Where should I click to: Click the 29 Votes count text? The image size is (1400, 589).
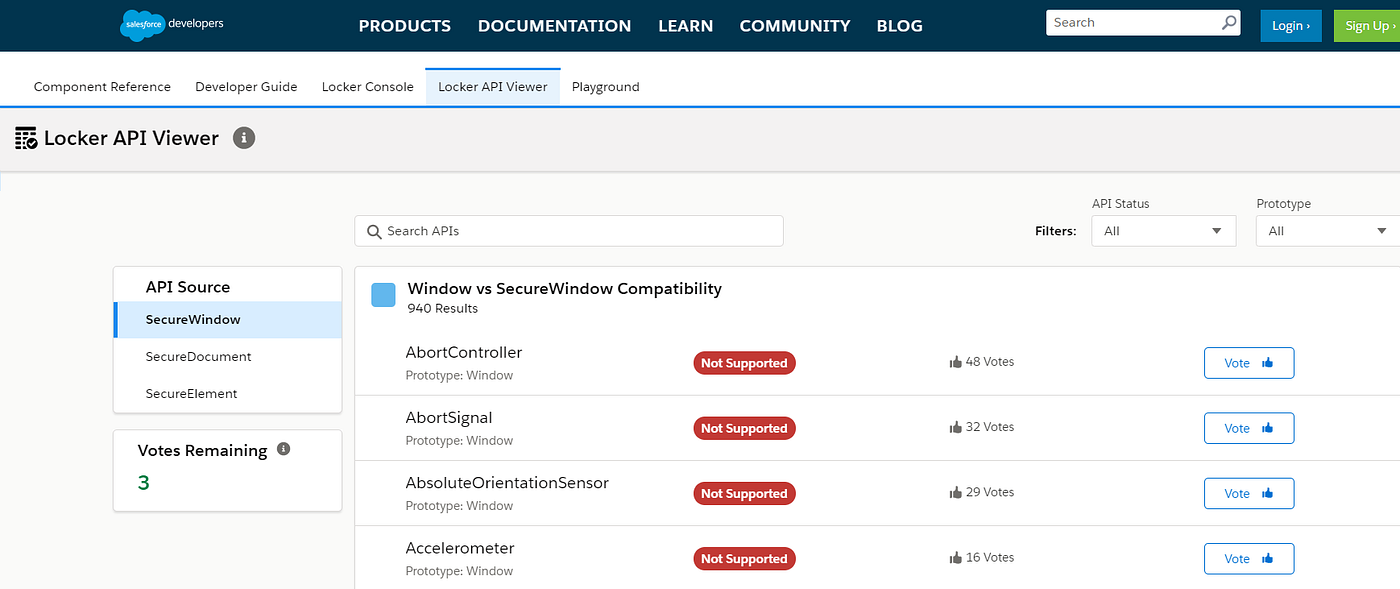point(990,492)
